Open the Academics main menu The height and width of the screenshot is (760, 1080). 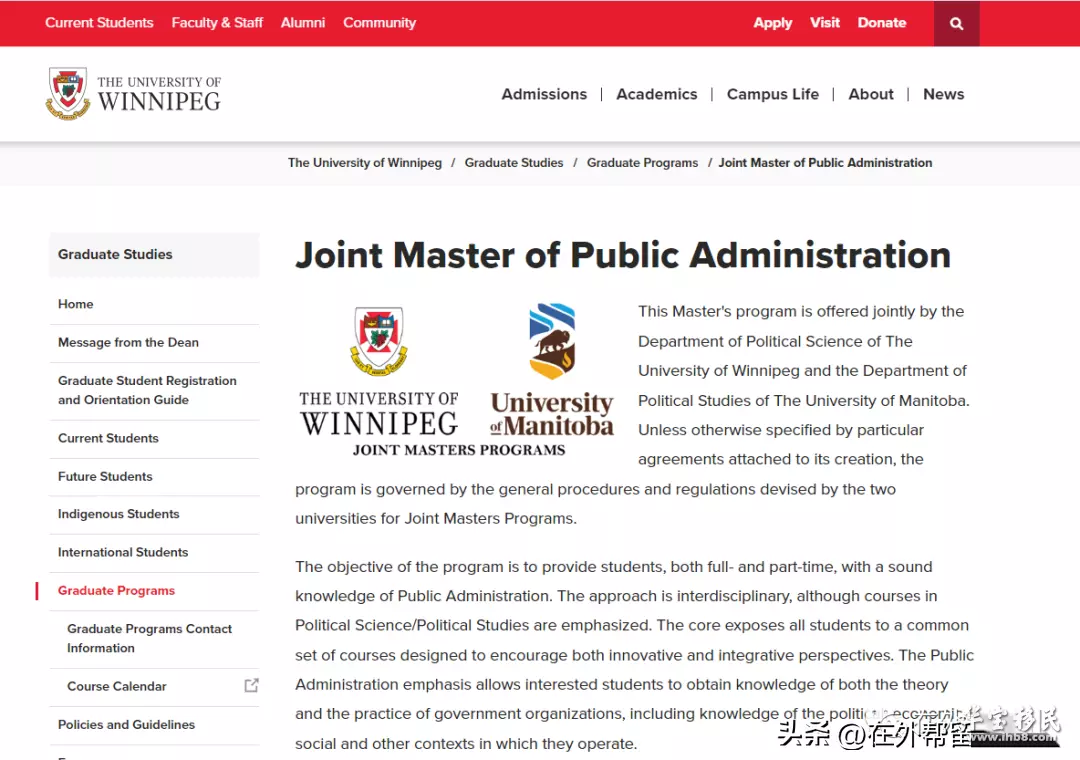click(656, 94)
